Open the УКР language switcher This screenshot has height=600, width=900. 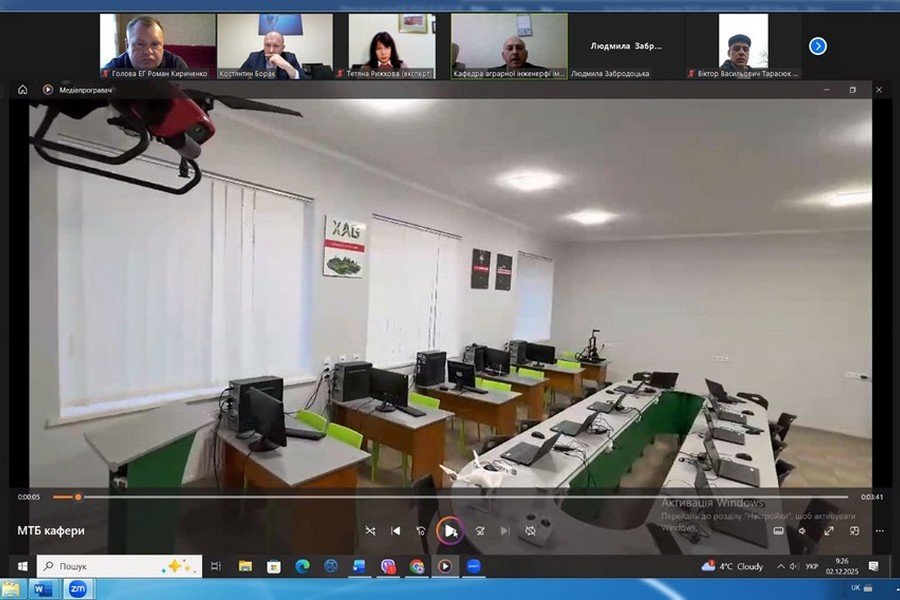(x=811, y=566)
